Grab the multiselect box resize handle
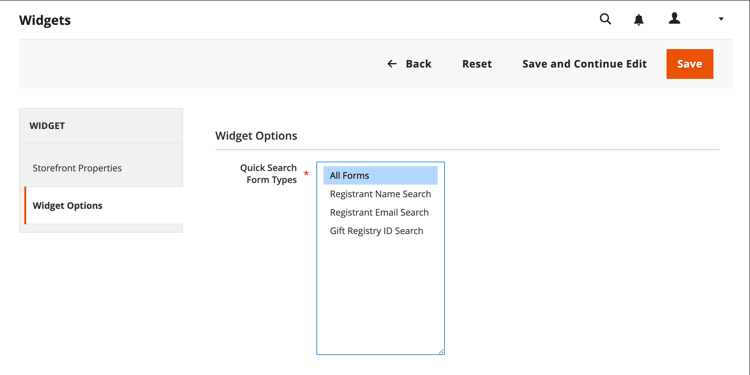The height and width of the screenshot is (375, 750). tap(441, 351)
